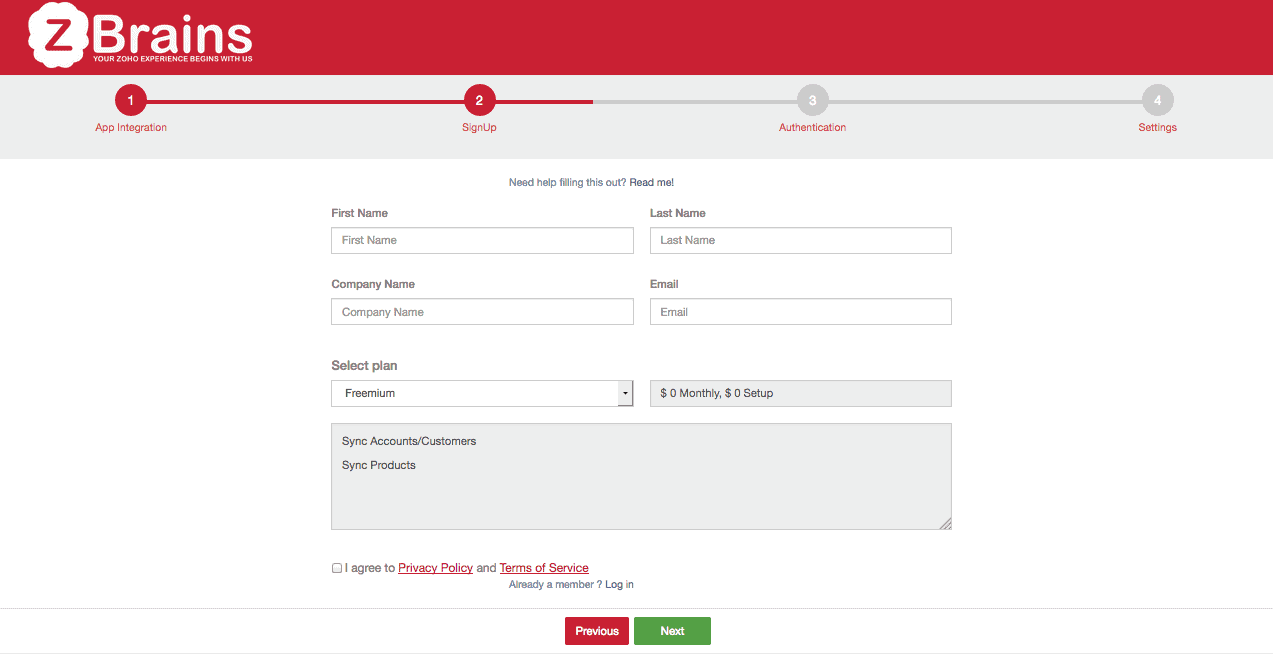Click the Read me! help link

pyautogui.click(x=651, y=183)
